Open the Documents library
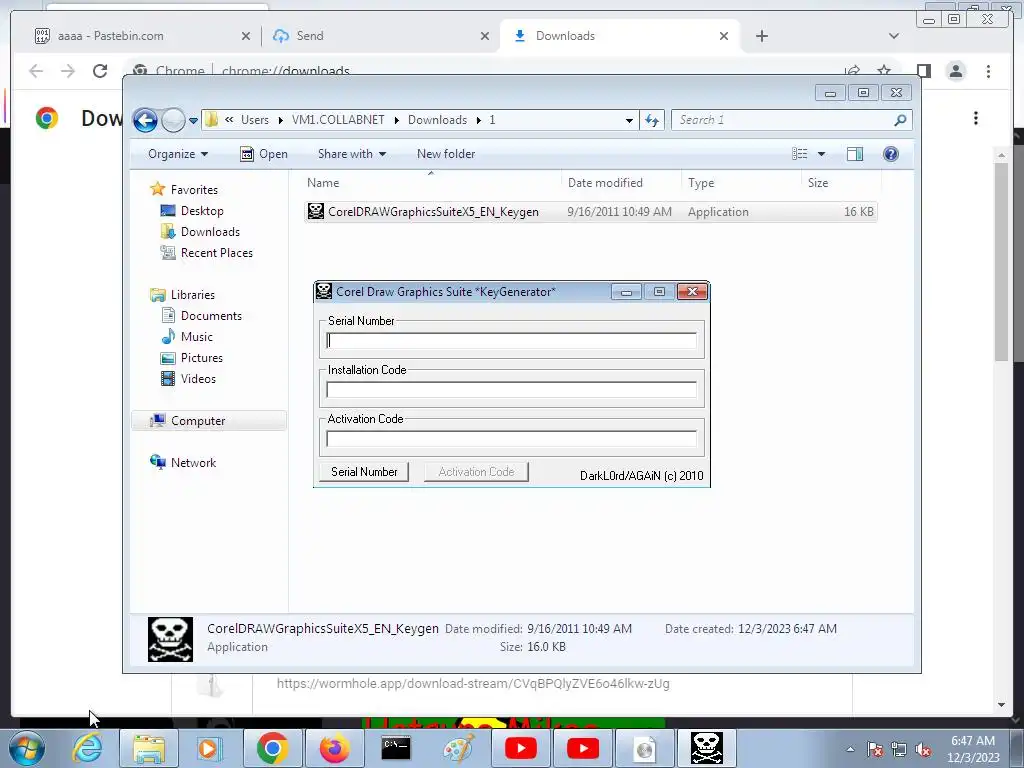1024x768 pixels. [x=211, y=316]
